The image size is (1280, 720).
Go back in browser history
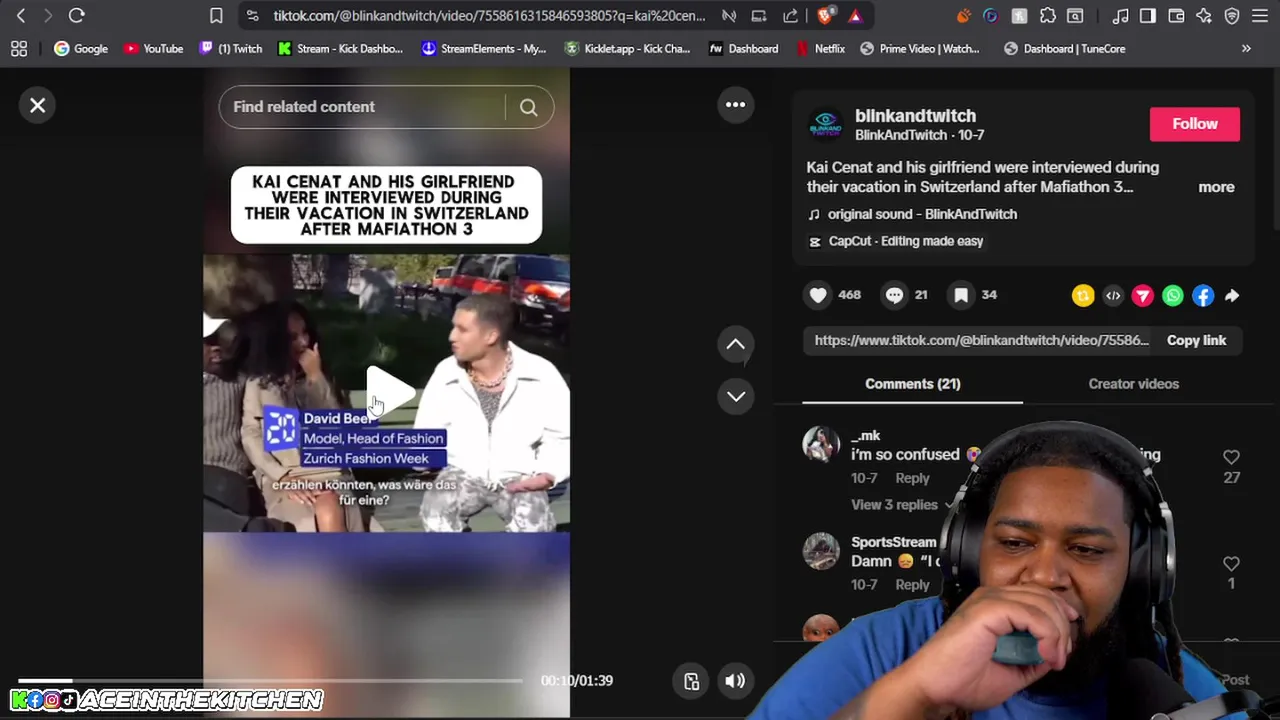[x=21, y=15]
